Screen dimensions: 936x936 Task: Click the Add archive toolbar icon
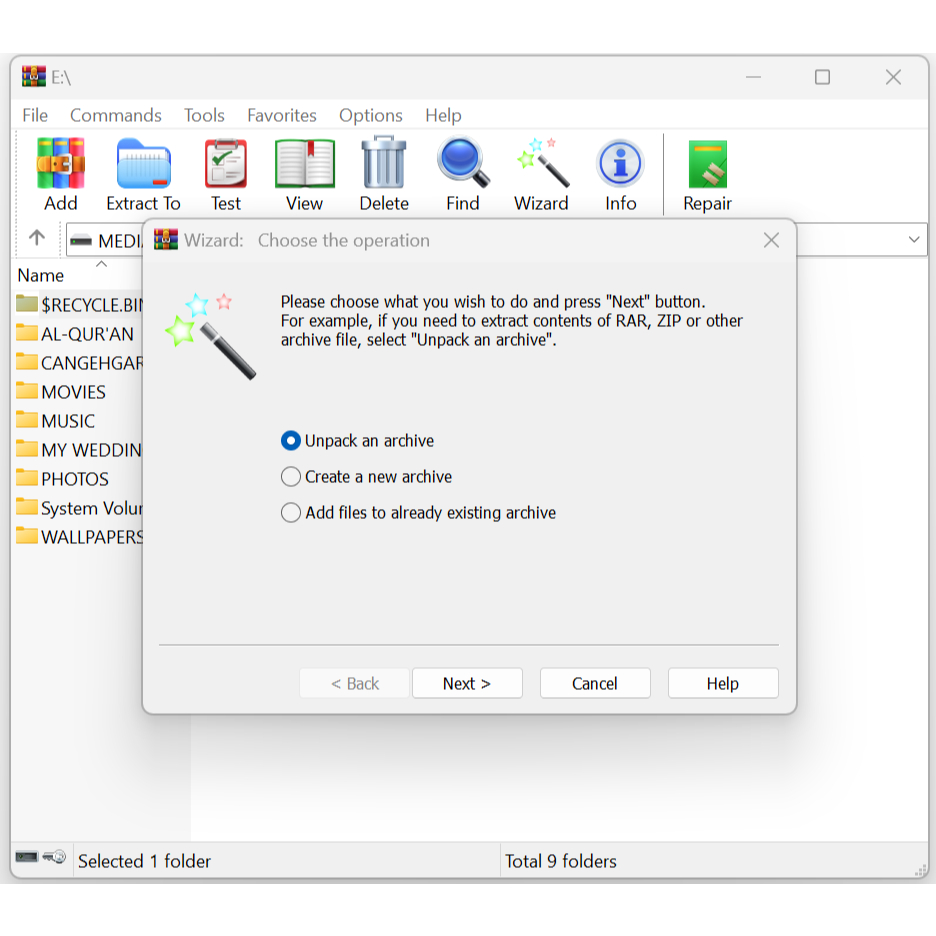click(x=60, y=164)
